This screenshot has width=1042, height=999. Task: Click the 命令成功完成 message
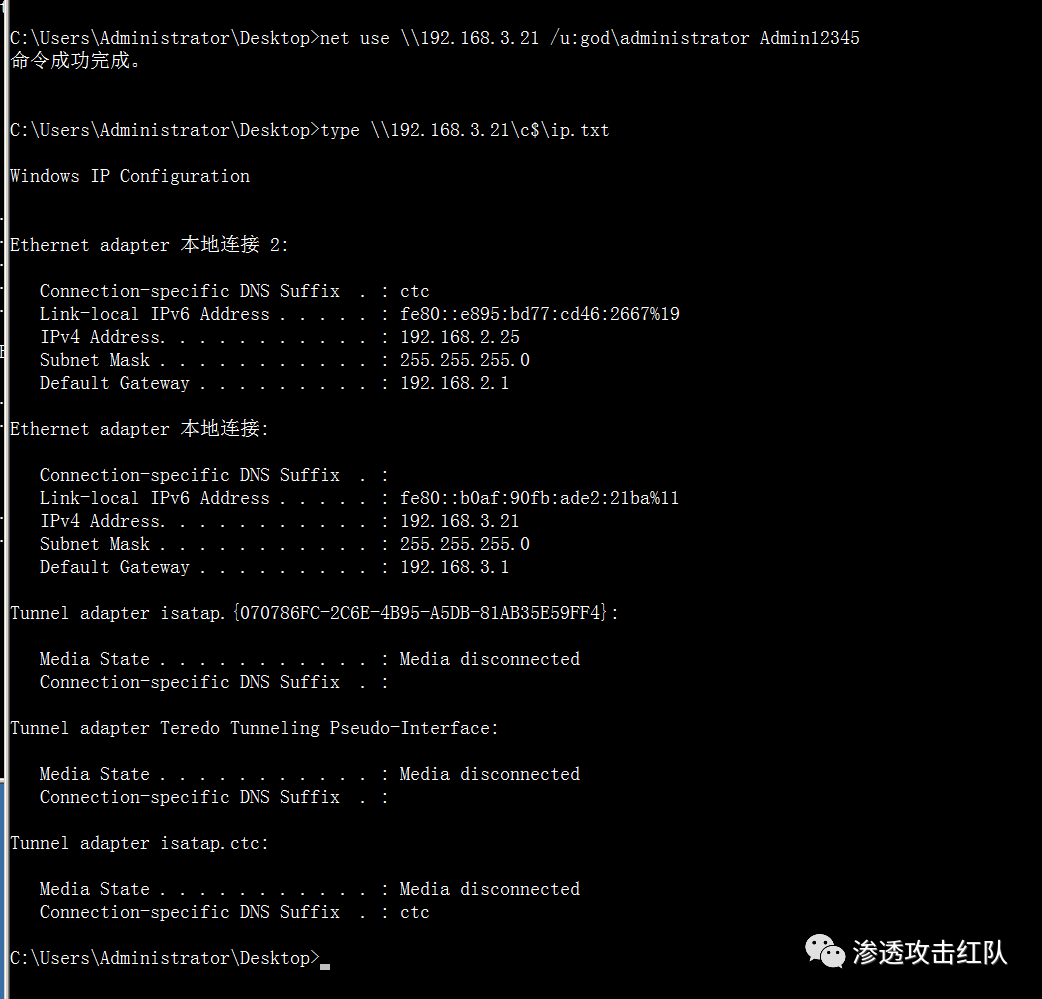(76, 61)
